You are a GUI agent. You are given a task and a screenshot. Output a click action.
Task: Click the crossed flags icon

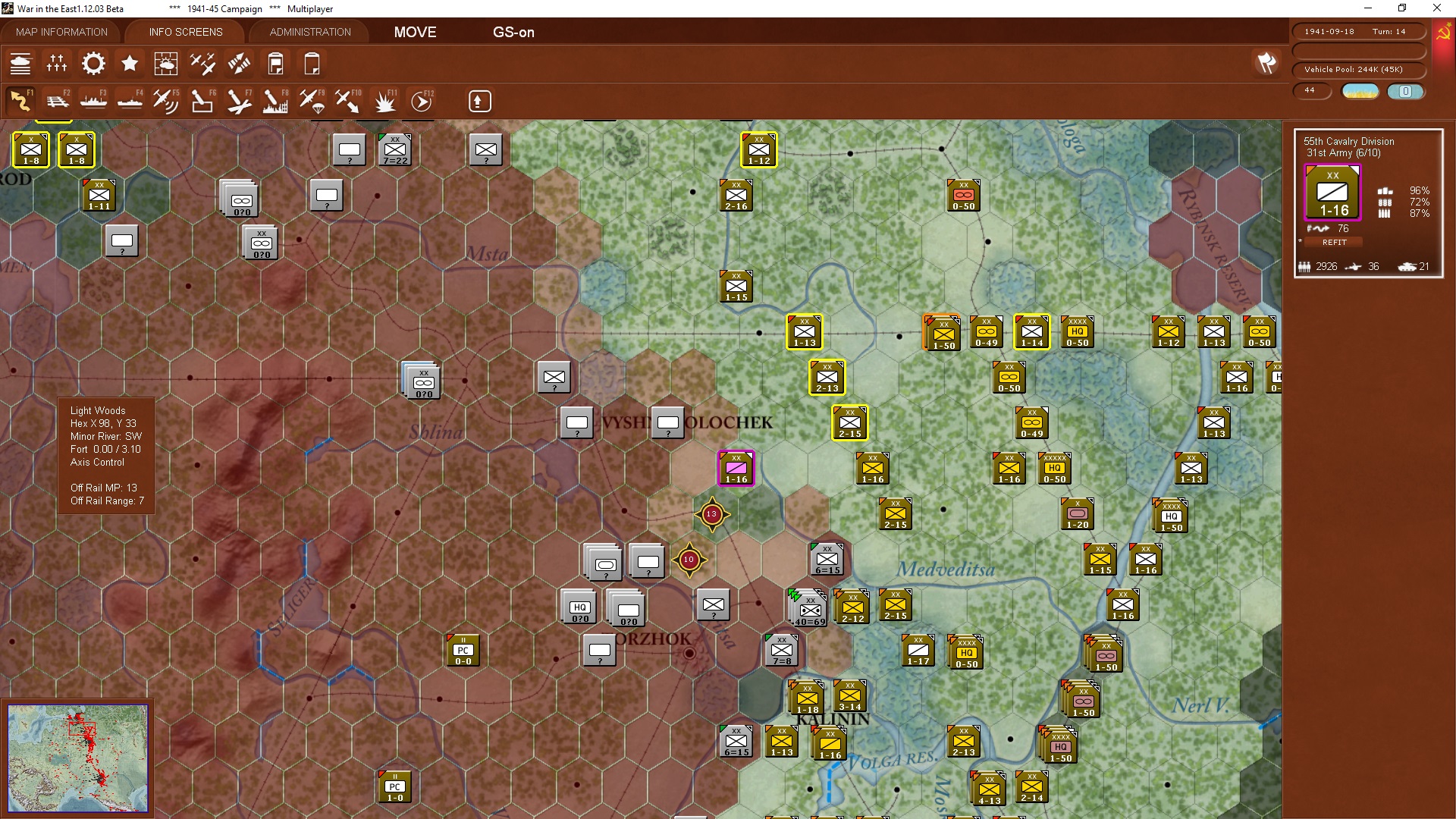tap(1266, 63)
